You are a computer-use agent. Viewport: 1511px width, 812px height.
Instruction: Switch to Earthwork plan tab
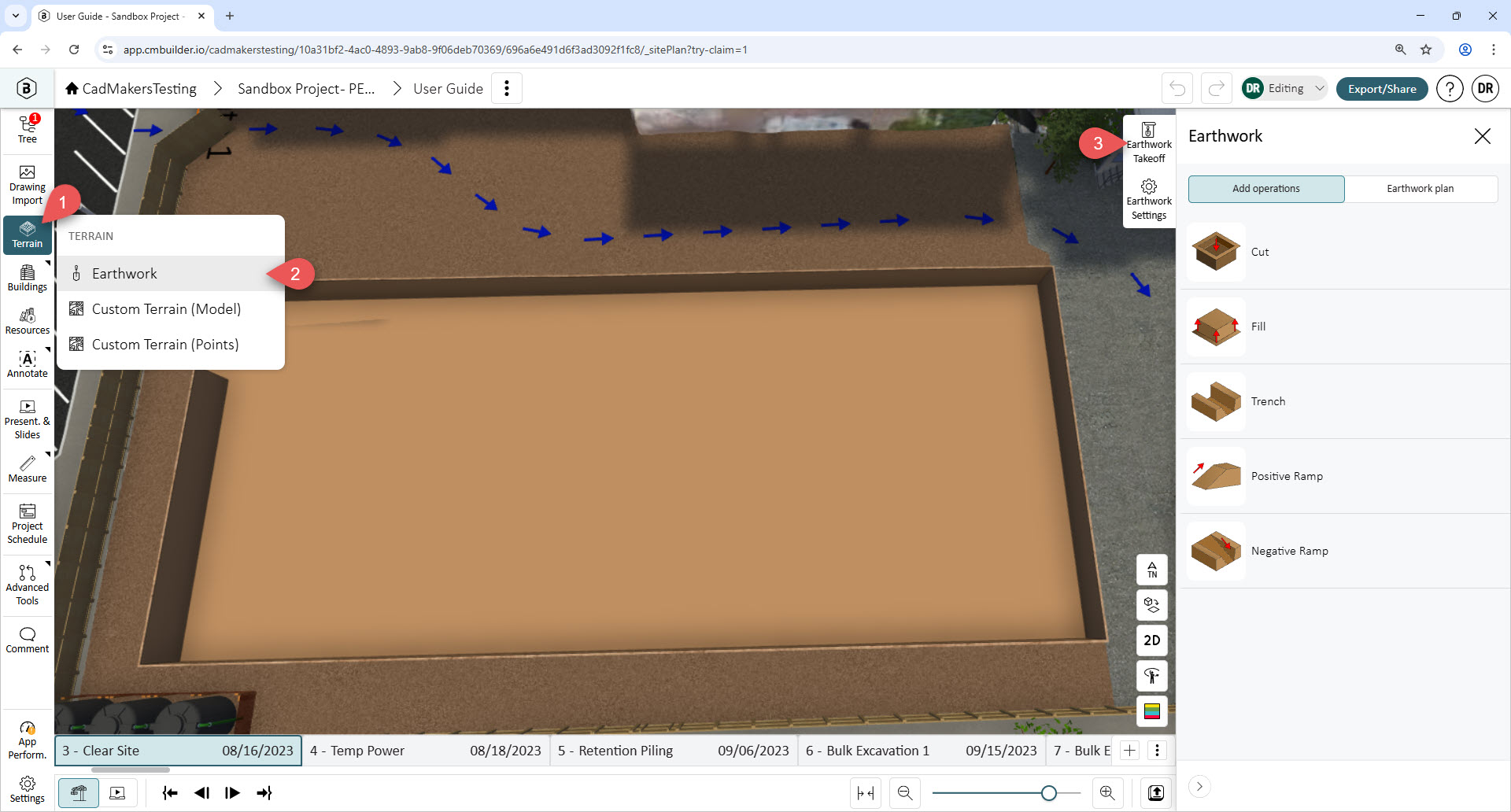[1420, 189]
